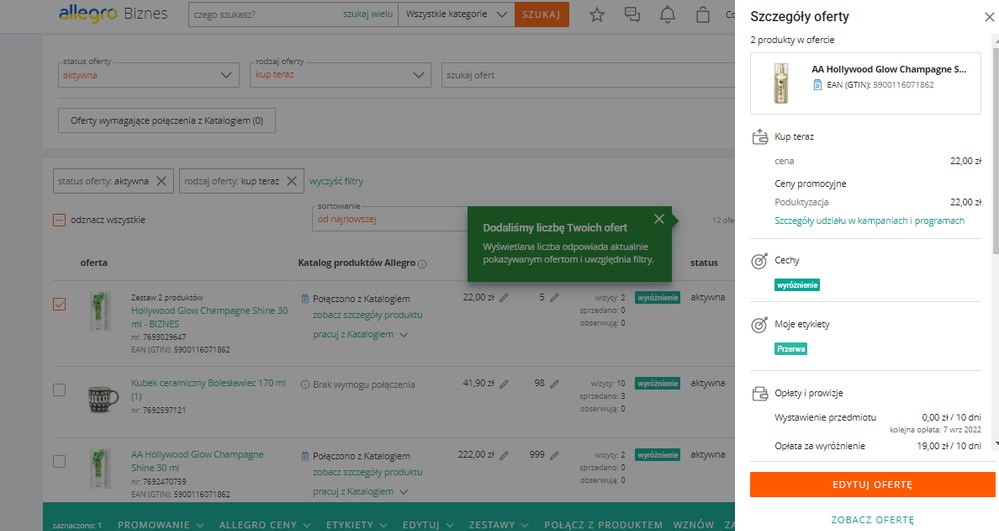Toggle the 'odznacz wszystkie' checkbox

coord(59,220)
